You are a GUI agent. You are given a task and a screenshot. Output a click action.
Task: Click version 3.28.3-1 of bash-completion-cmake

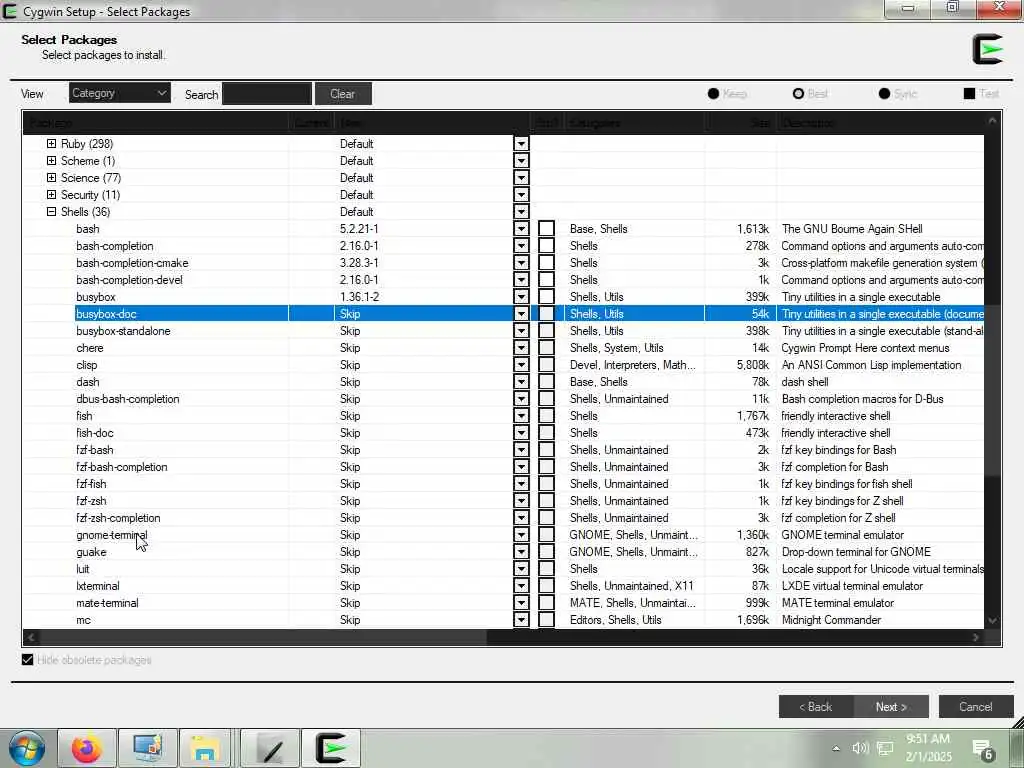click(359, 263)
